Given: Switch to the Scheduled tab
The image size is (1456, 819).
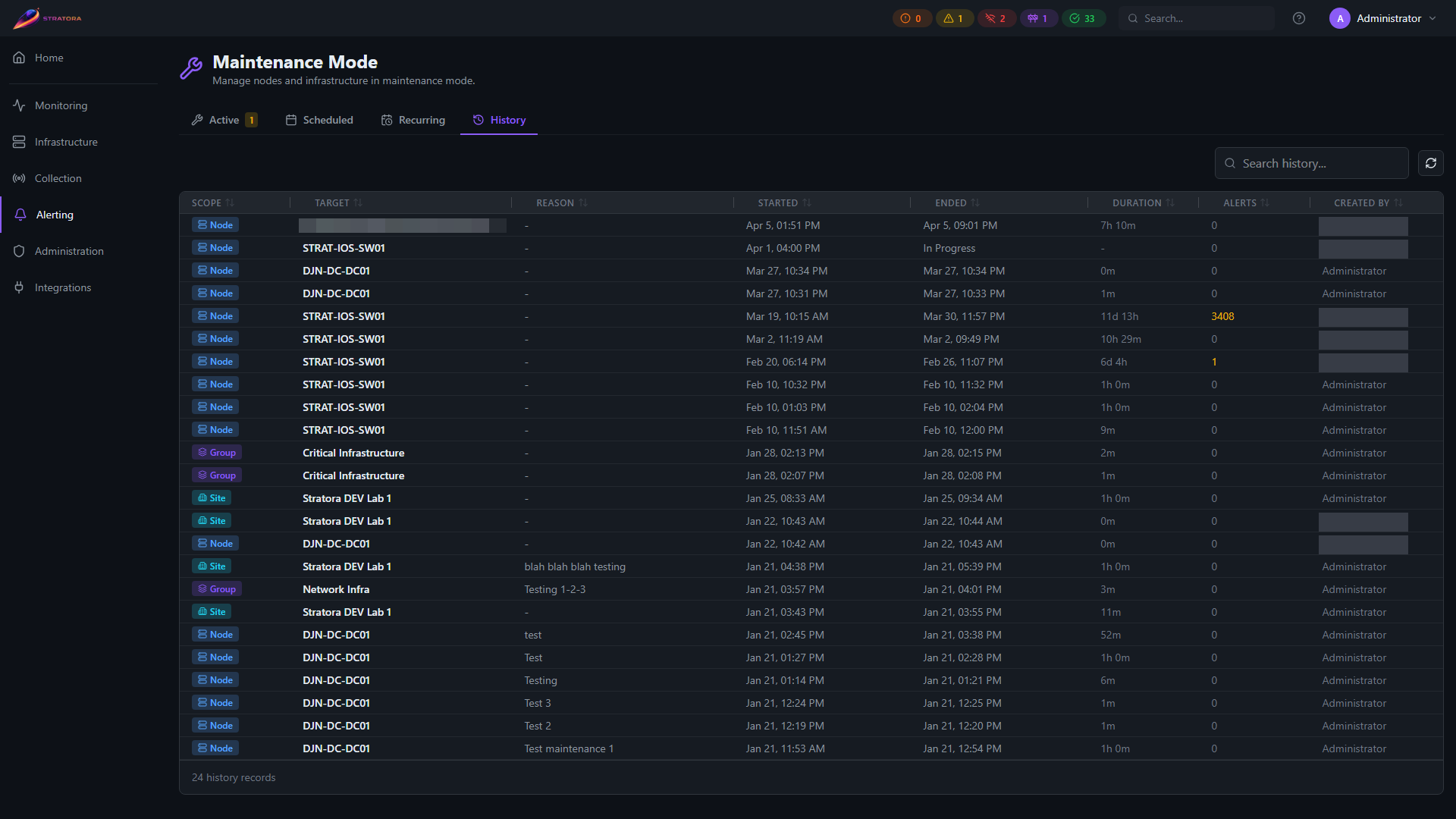Looking at the screenshot, I should [x=319, y=120].
